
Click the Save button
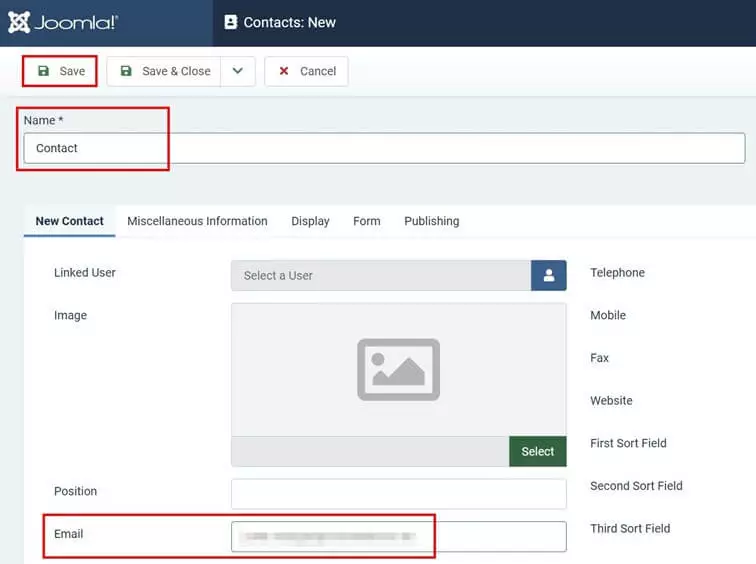coord(60,71)
